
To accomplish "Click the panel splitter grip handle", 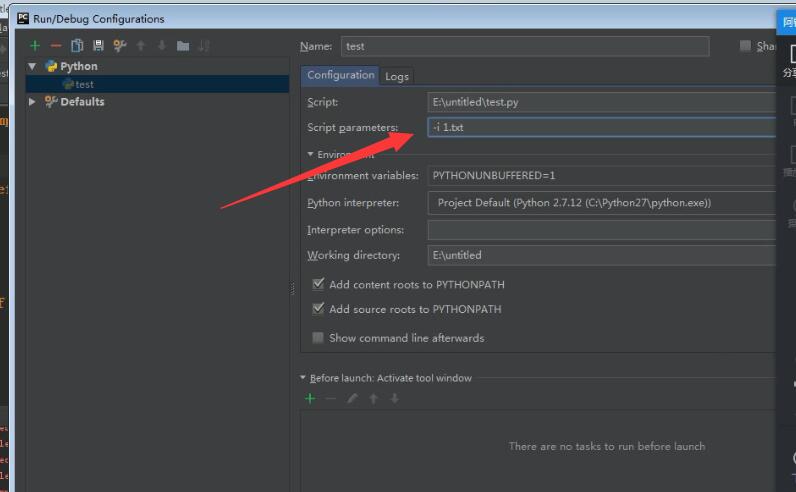I will click(293, 289).
